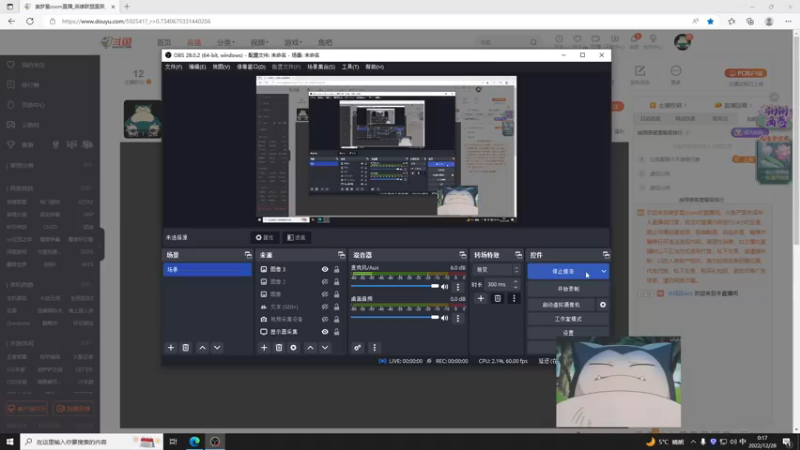The width and height of the screenshot is (800, 450).
Task: Move scene down with down arrow
Action: tap(217, 347)
